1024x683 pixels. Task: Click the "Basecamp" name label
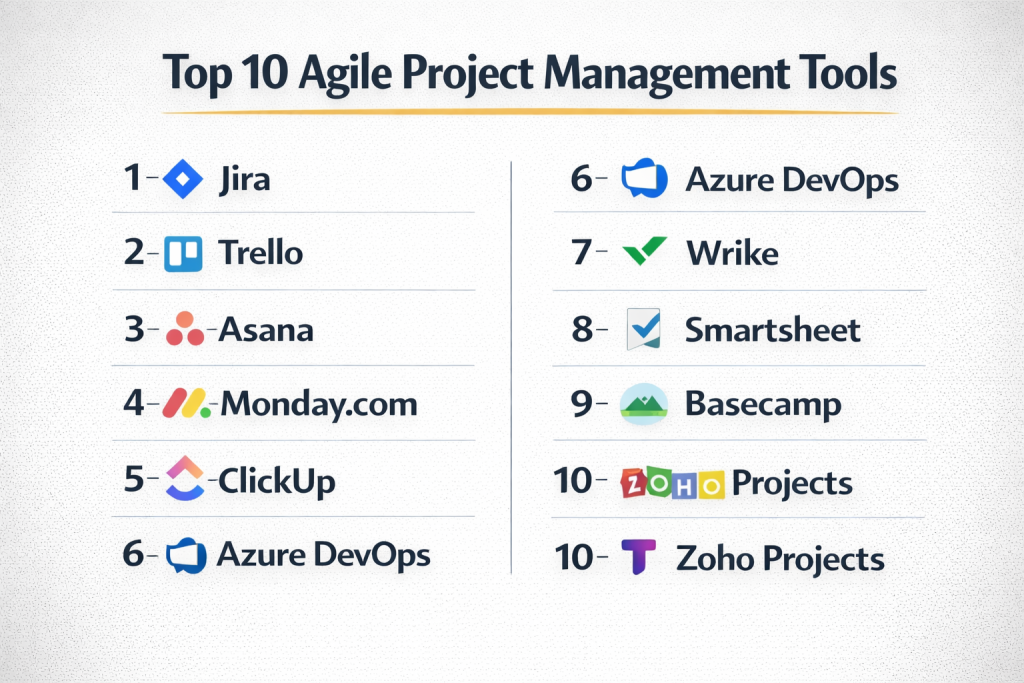762,404
